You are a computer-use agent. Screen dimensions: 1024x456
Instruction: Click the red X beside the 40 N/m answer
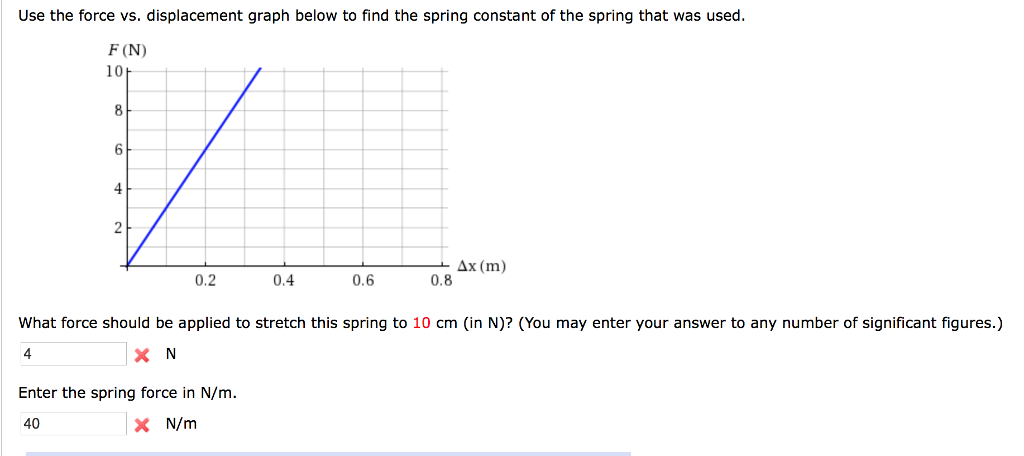coord(142,425)
